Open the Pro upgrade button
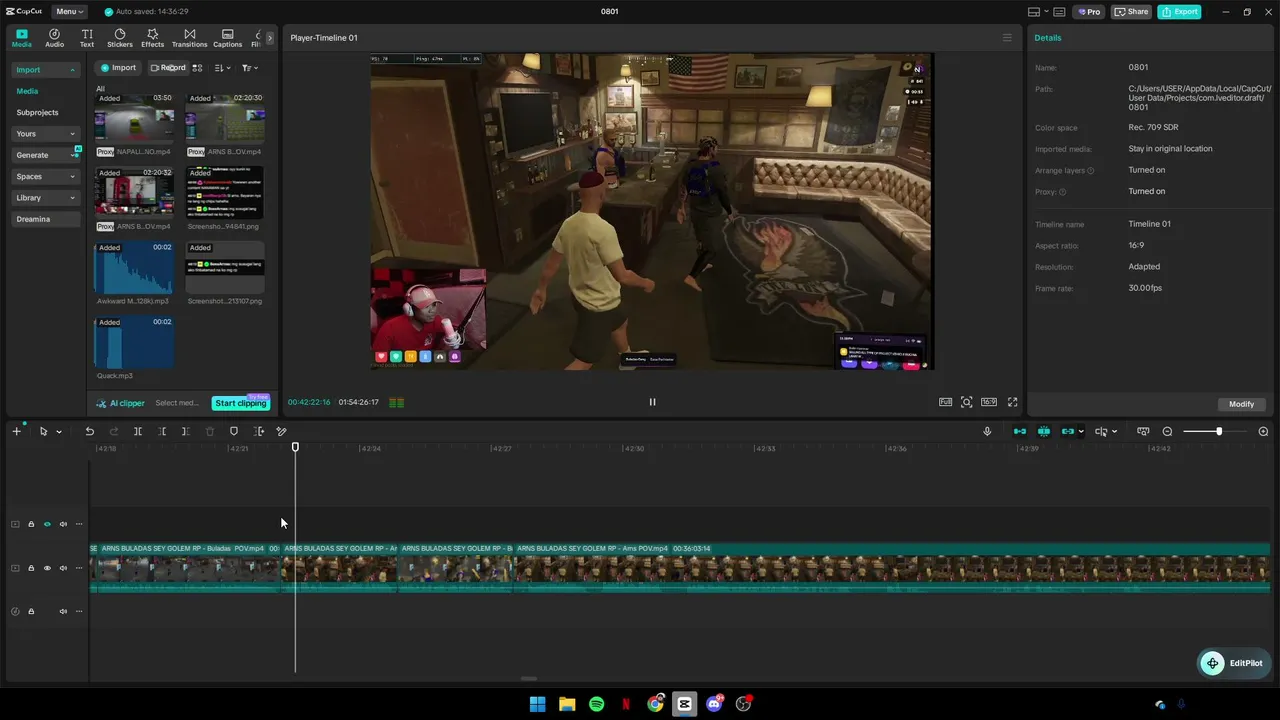Viewport: 1280px width, 720px height. (x=1088, y=12)
